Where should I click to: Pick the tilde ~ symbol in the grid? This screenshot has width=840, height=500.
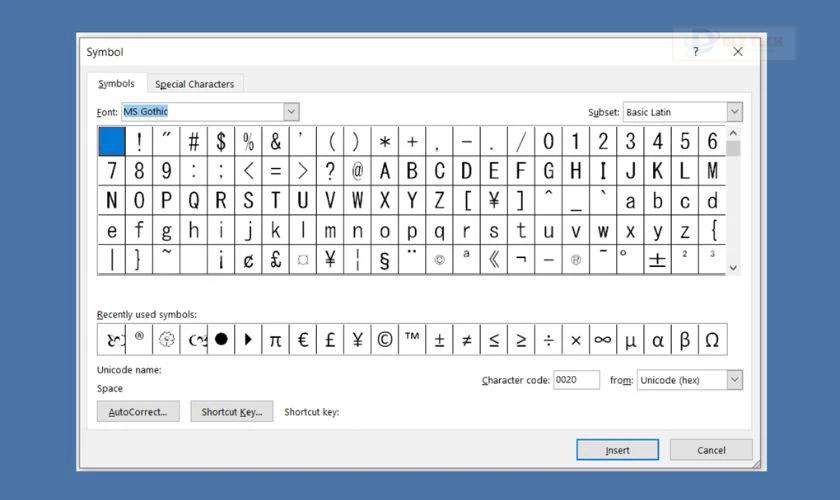coord(167,260)
